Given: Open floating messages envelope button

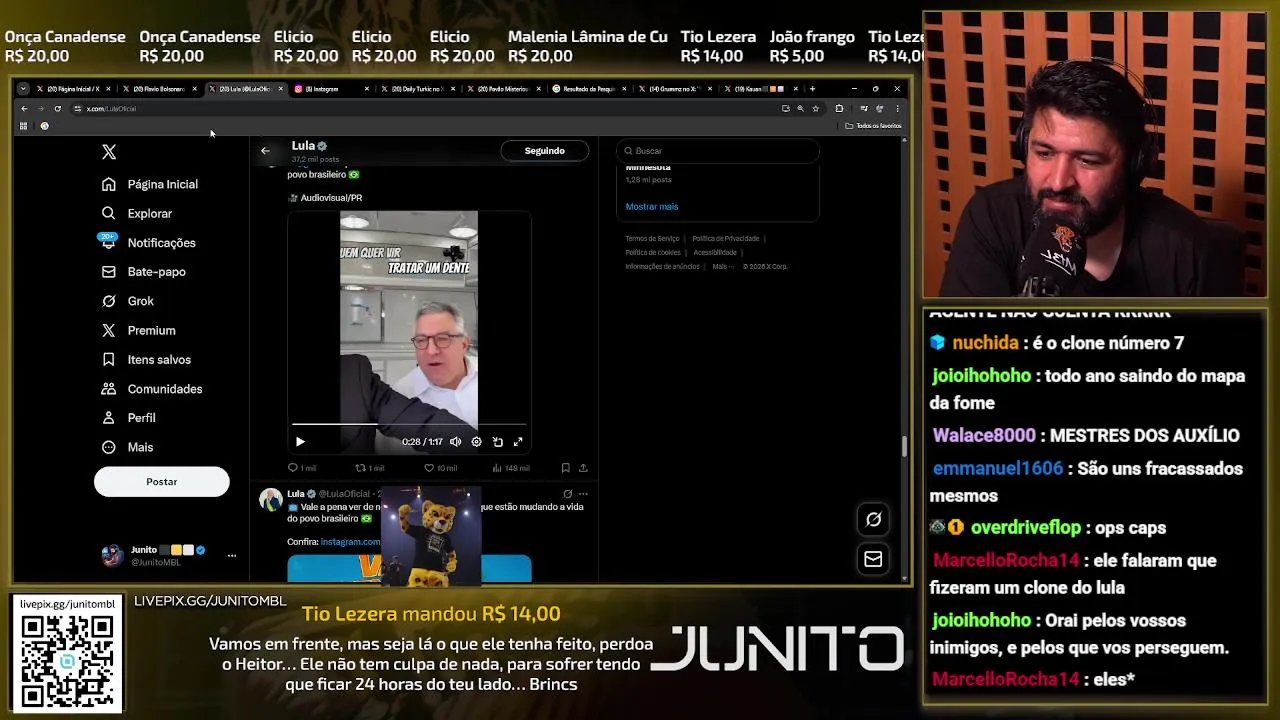Looking at the screenshot, I should click(x=873, y=560).
